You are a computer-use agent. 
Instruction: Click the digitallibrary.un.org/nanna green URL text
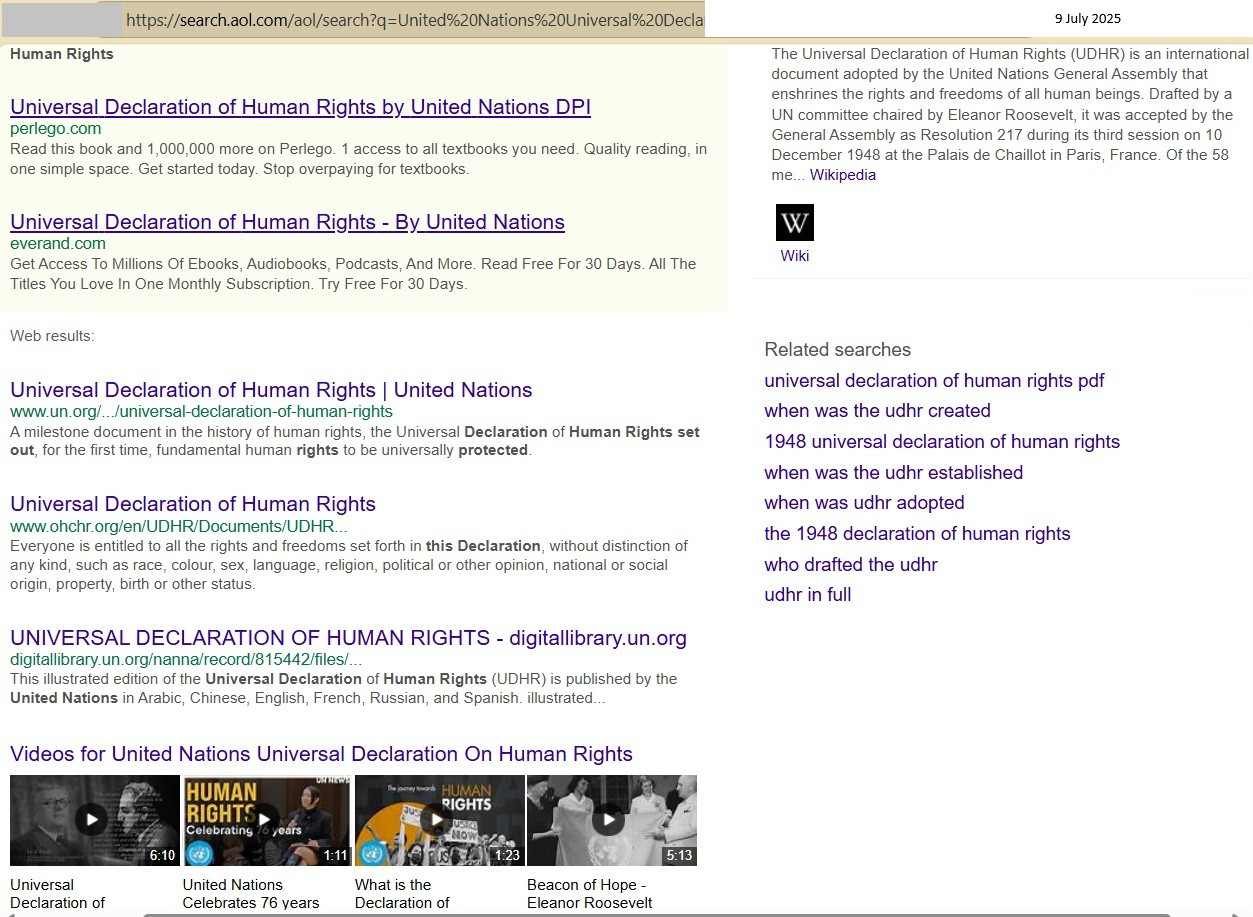[186, 660]
